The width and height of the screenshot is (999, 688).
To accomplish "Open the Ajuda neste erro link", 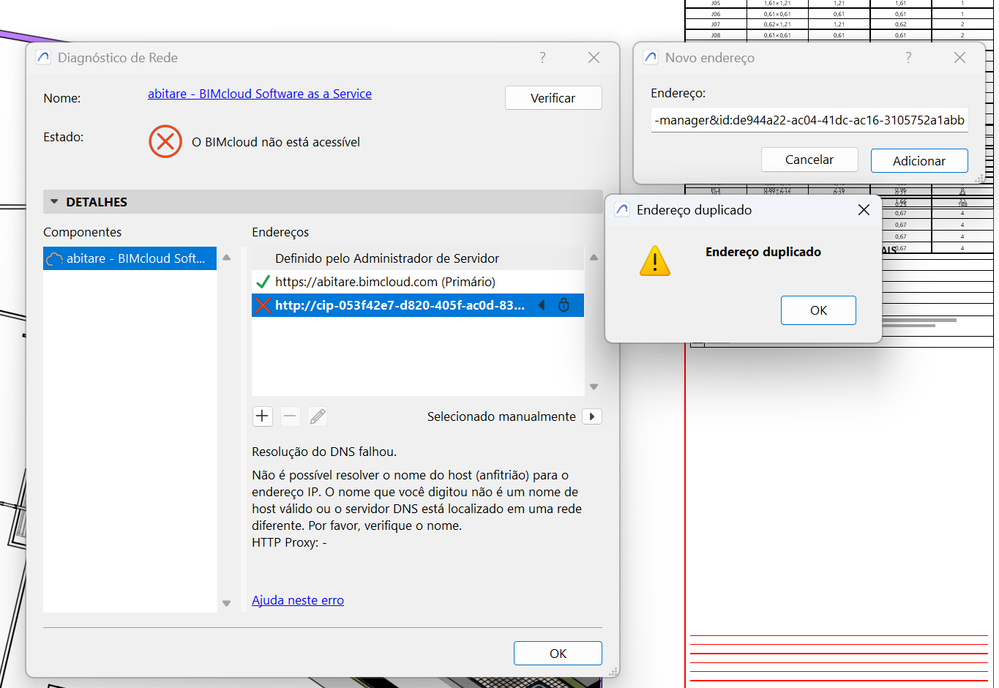I will point(298,600).
